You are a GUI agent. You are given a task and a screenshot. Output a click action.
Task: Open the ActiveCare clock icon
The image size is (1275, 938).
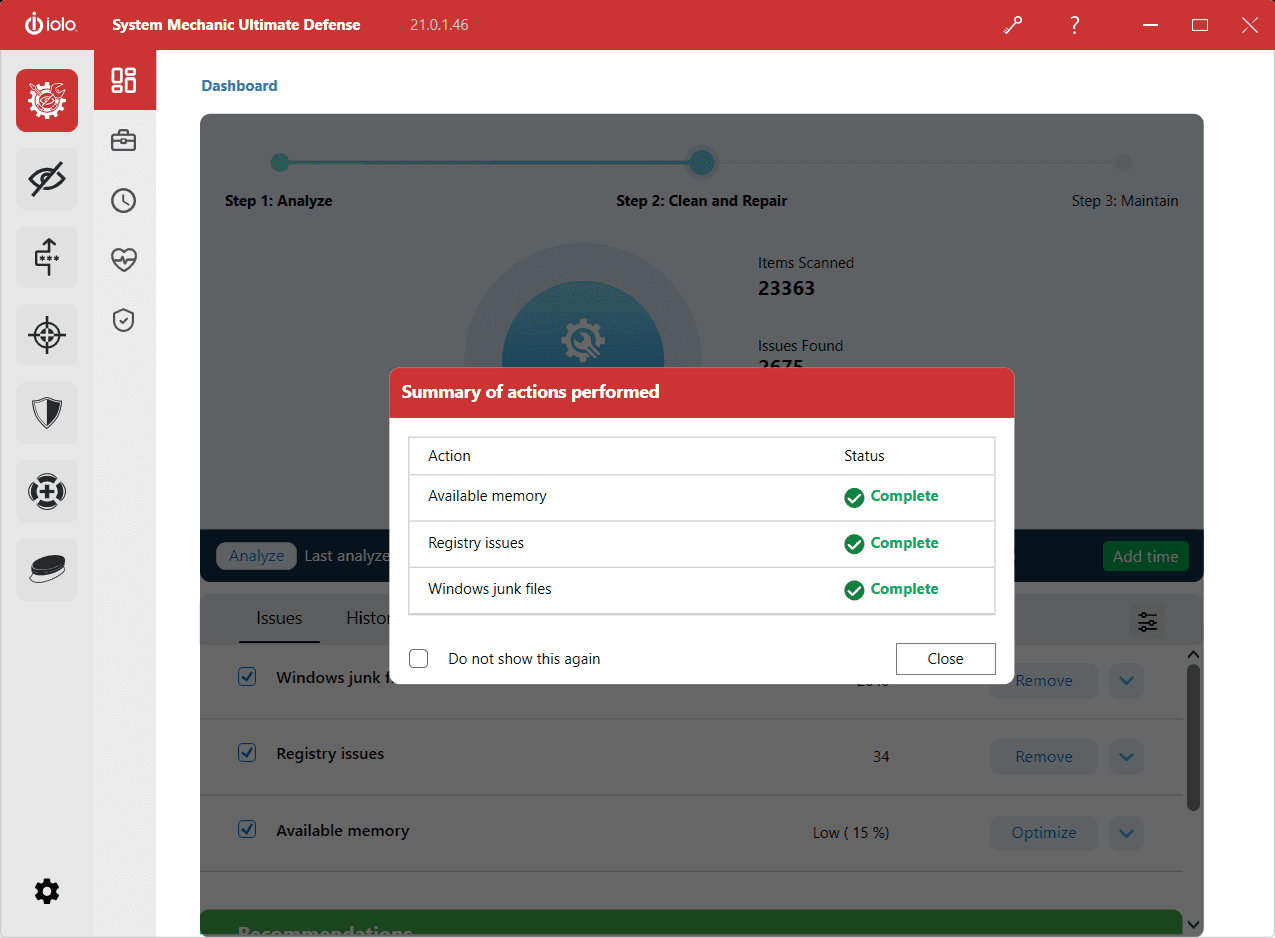[124, 201]
